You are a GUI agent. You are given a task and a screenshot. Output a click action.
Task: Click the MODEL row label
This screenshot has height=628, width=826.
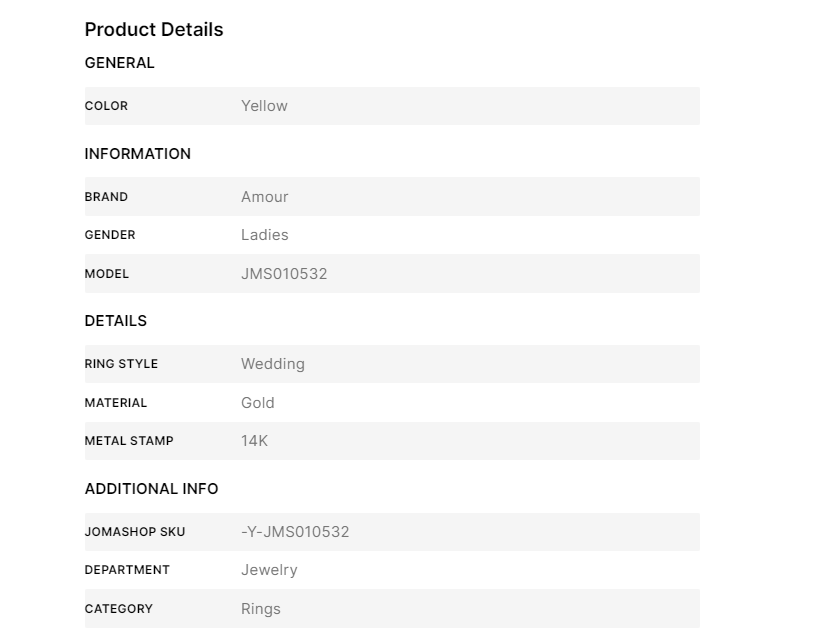click(x=107, y=274)
